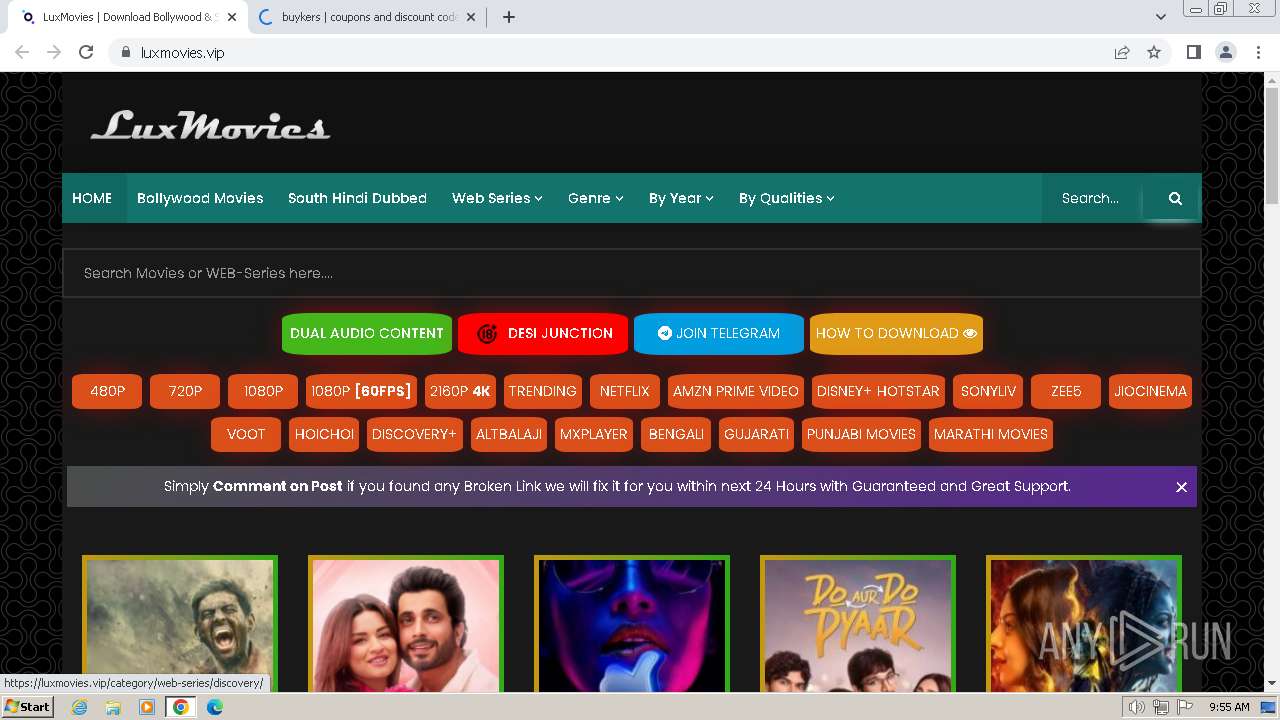1280x720 pixels.
Task: Open the Do Aur Do Pyaar poster
Action: [x=858, y=624]
